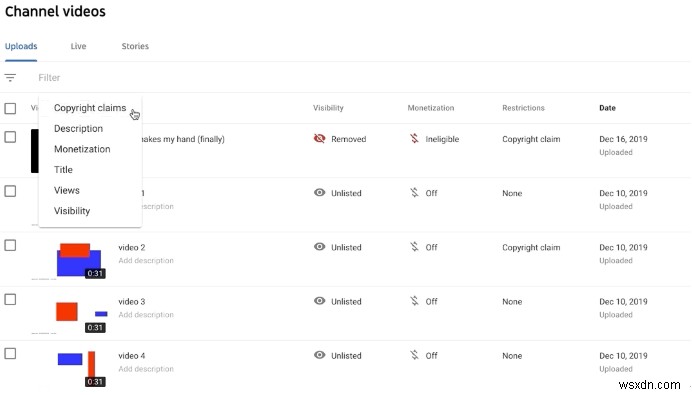Click the video 3 title
The image size is (692, 395).
point(132,301)
